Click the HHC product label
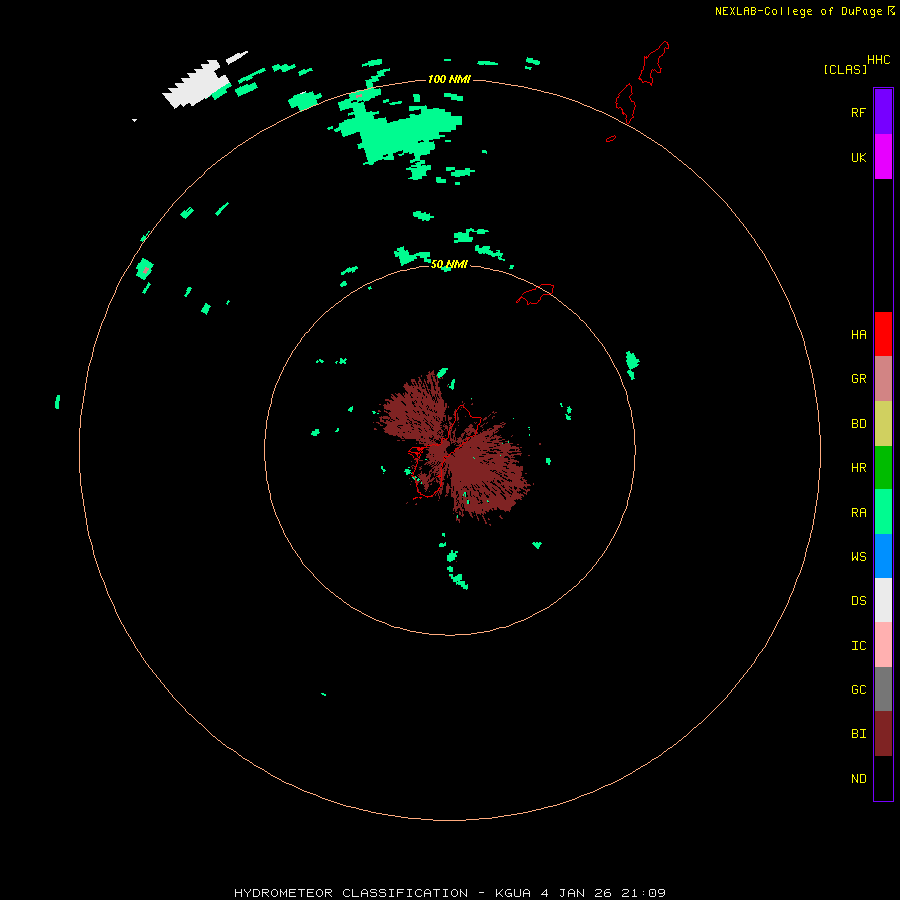The height and width of the screenshot is (900, 900). [878, 60]
